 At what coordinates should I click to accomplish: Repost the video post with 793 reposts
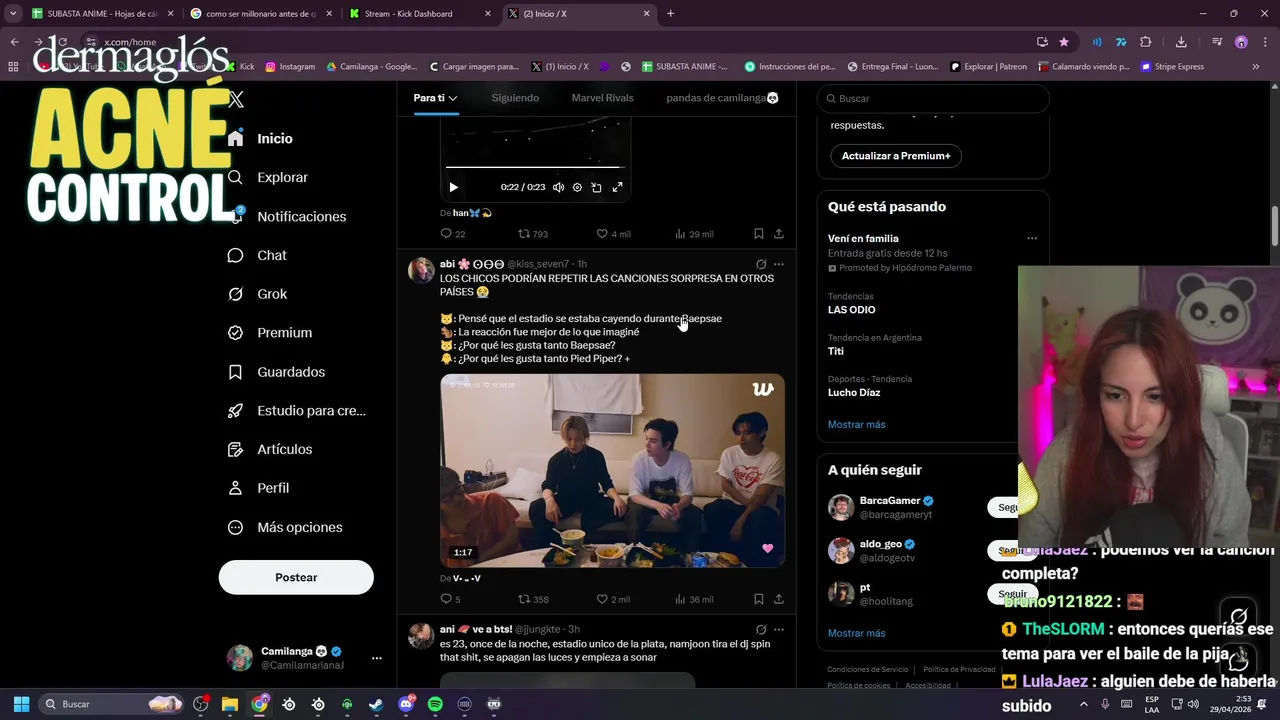point(533,234)
